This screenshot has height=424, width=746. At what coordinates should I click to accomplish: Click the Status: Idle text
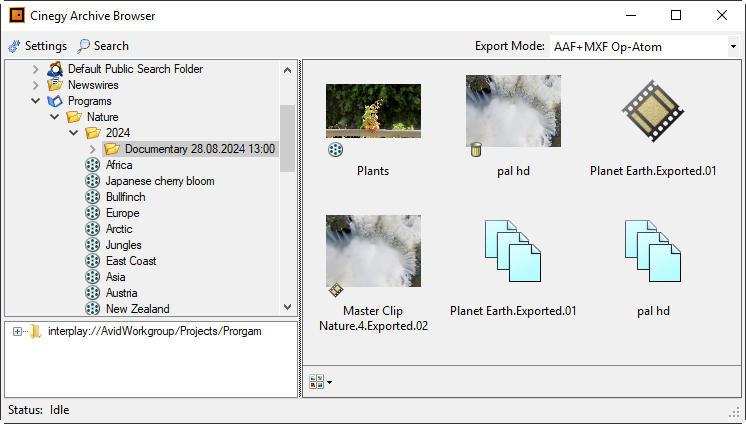pyautogui.click(x=39, y=410)
